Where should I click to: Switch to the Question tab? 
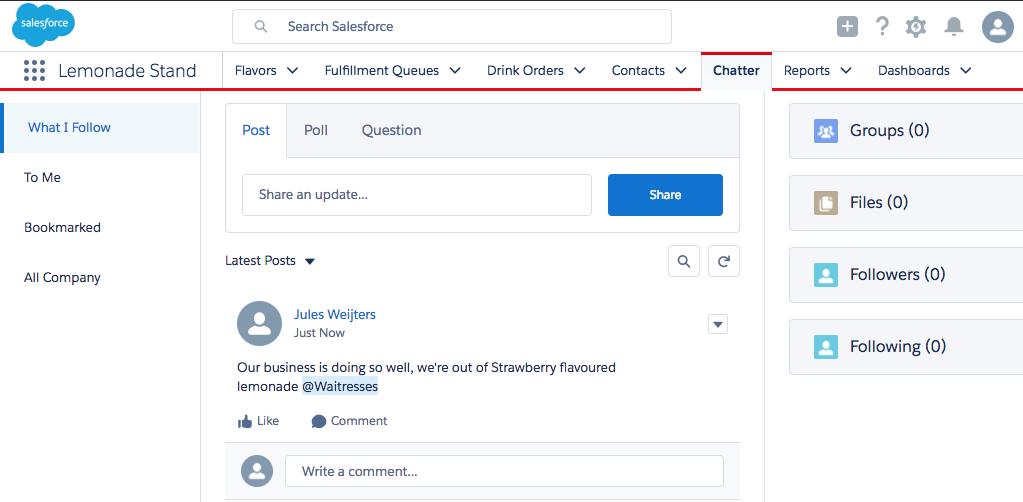391,130
